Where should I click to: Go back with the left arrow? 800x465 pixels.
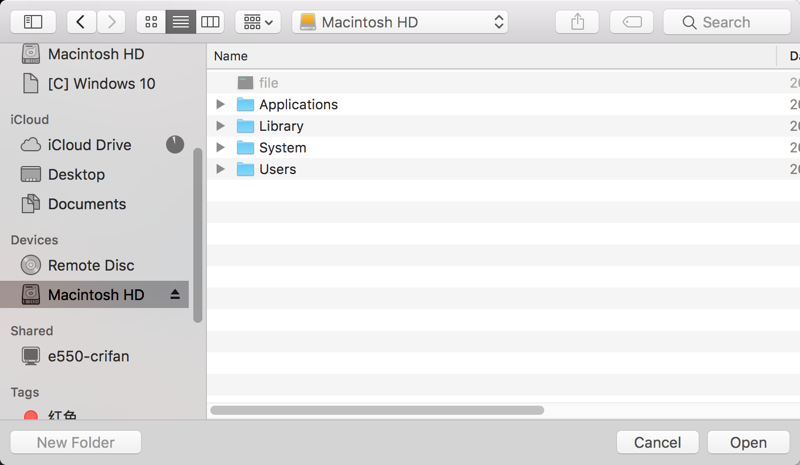click(81, 22)
